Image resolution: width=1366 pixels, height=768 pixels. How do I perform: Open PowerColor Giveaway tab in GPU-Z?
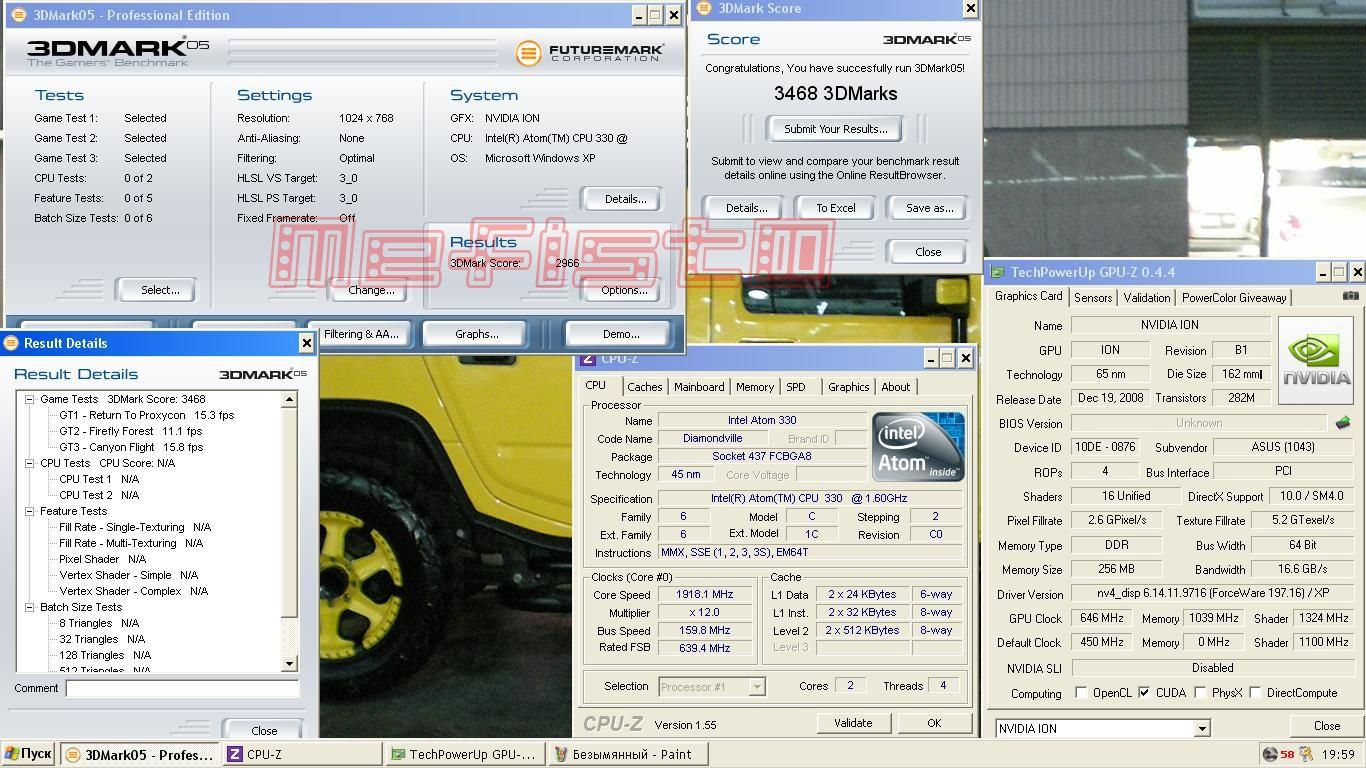pyautogui.click(x=1234, y=298)
